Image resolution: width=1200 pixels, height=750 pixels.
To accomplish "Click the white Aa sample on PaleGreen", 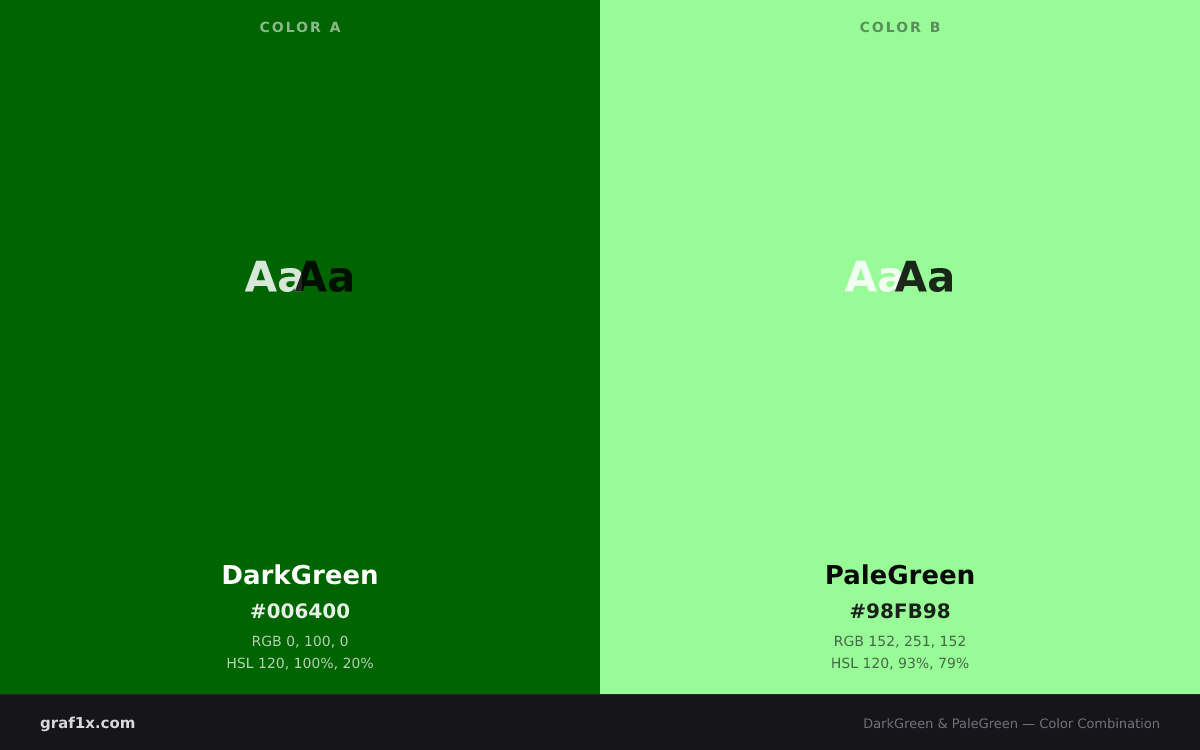I will point(872,277).
